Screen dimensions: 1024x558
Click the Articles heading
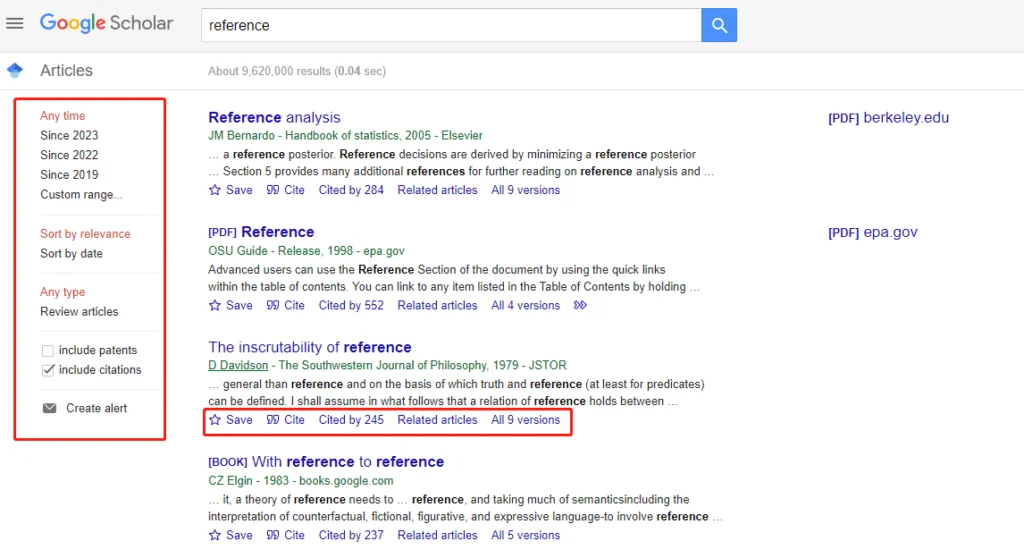66,71
